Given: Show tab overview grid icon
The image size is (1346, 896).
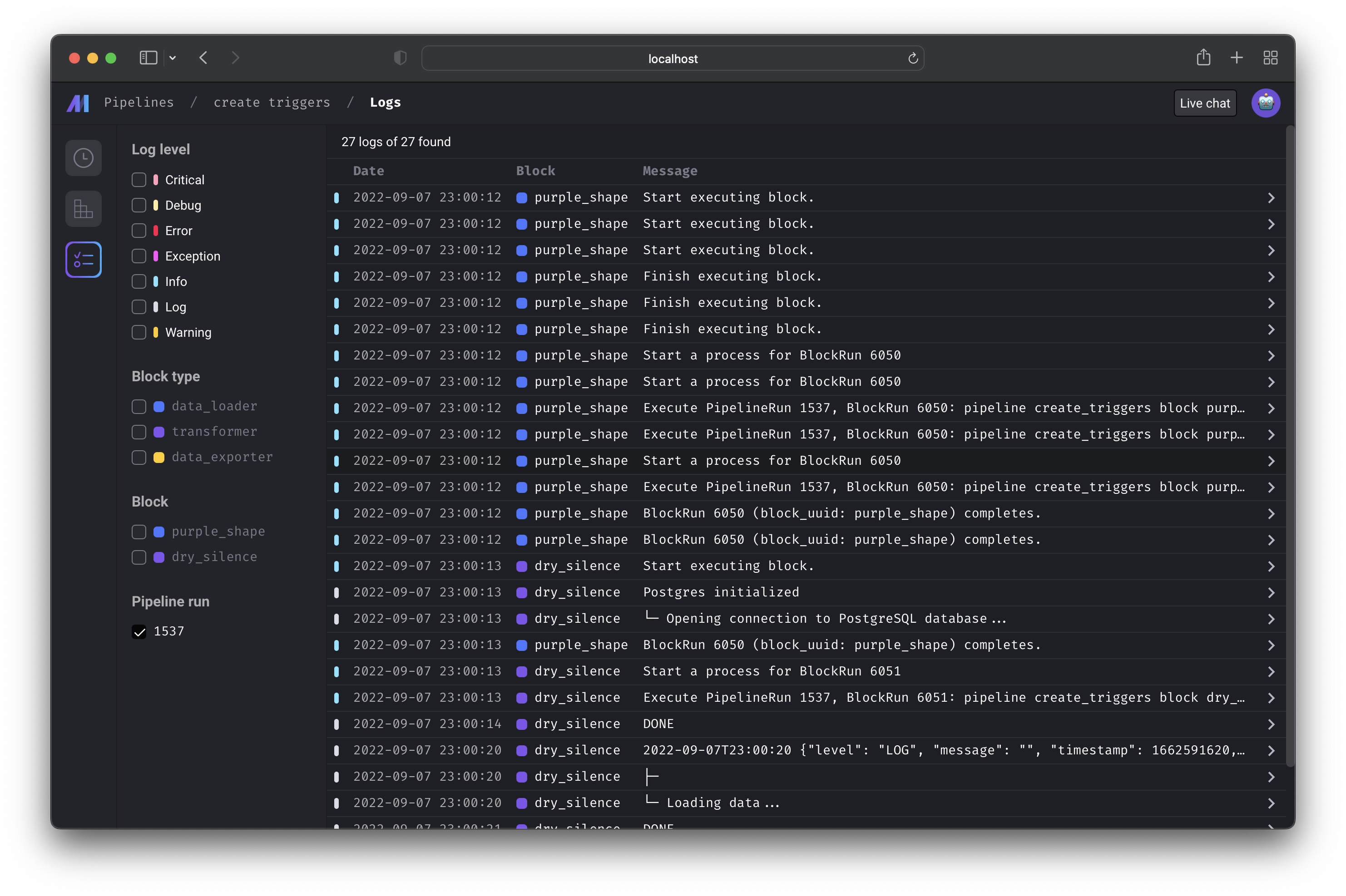Looking at the screenshot, I should (x=1271, y=58).
